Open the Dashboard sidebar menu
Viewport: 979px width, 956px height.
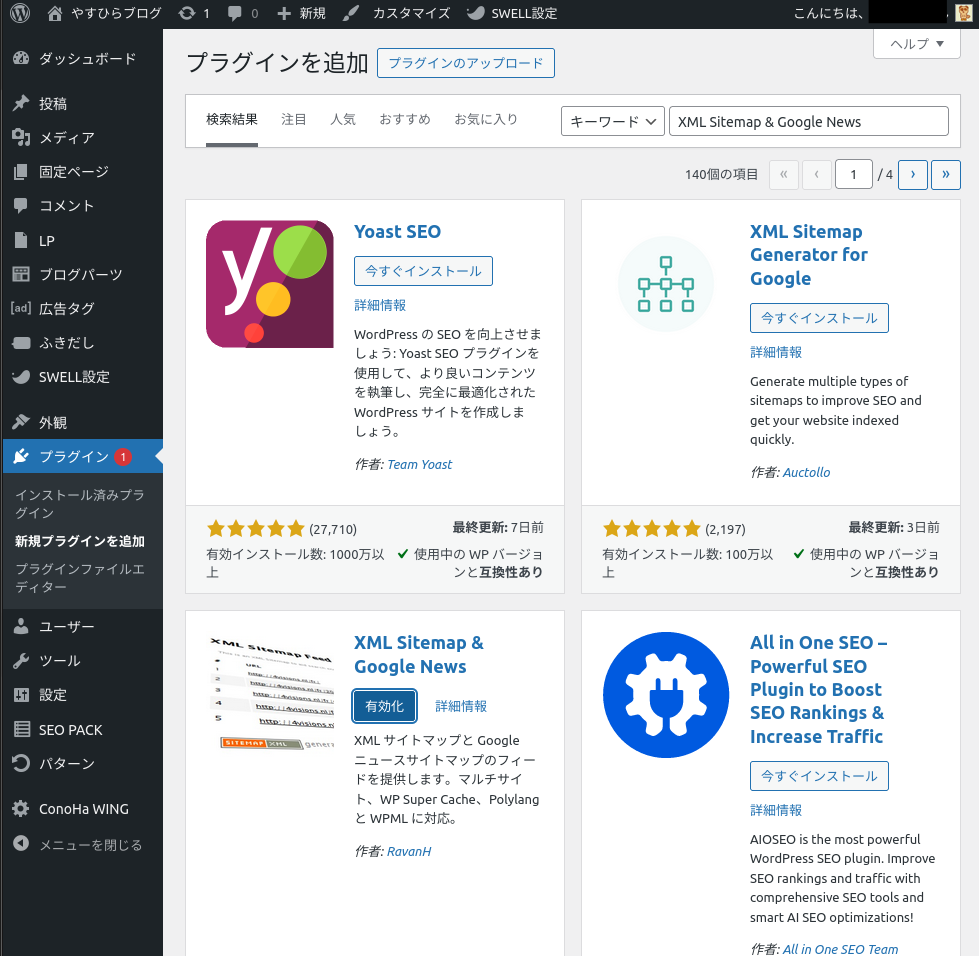tap(86, 59)
